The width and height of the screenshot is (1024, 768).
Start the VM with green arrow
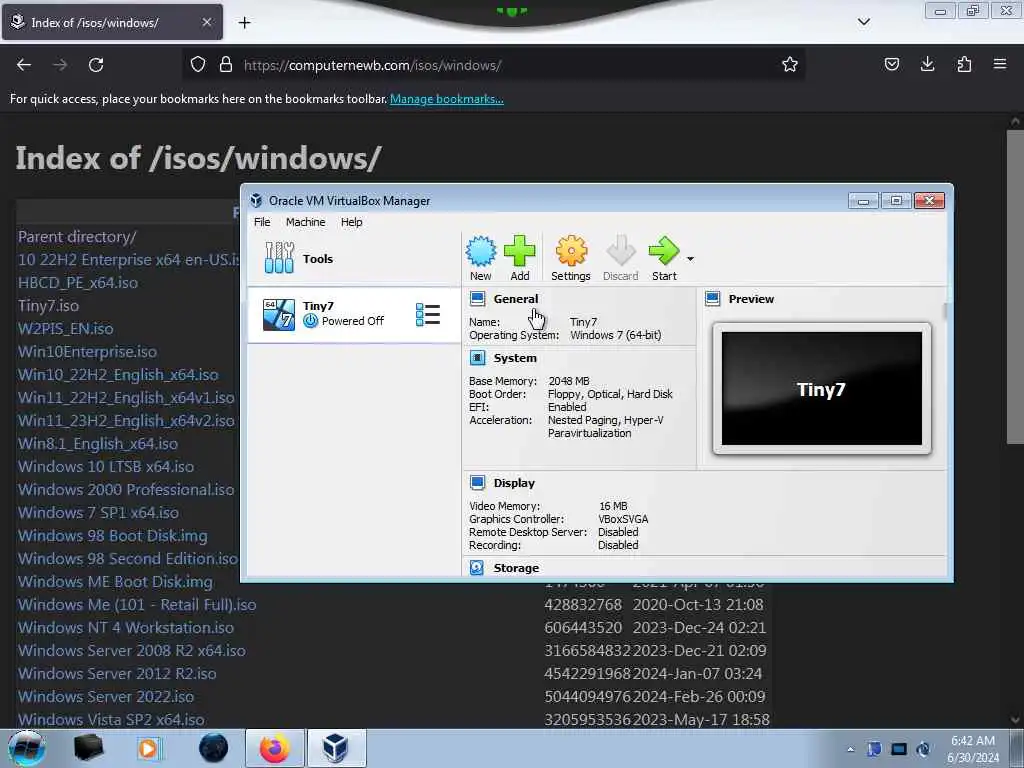pyautogui.click(x=664, y=258)
